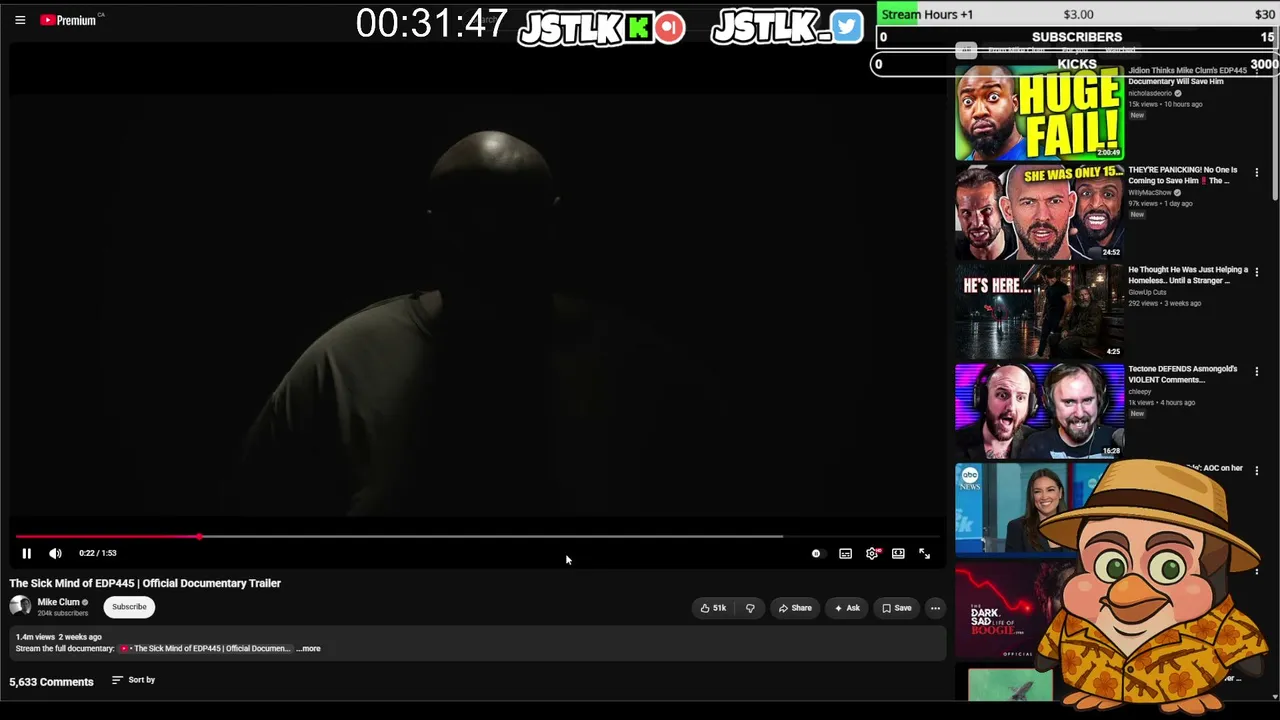Open the 'HUGE FAIL!' video thumbnail
Screen dimensions: 1280x720
[x=1039, y=113]
